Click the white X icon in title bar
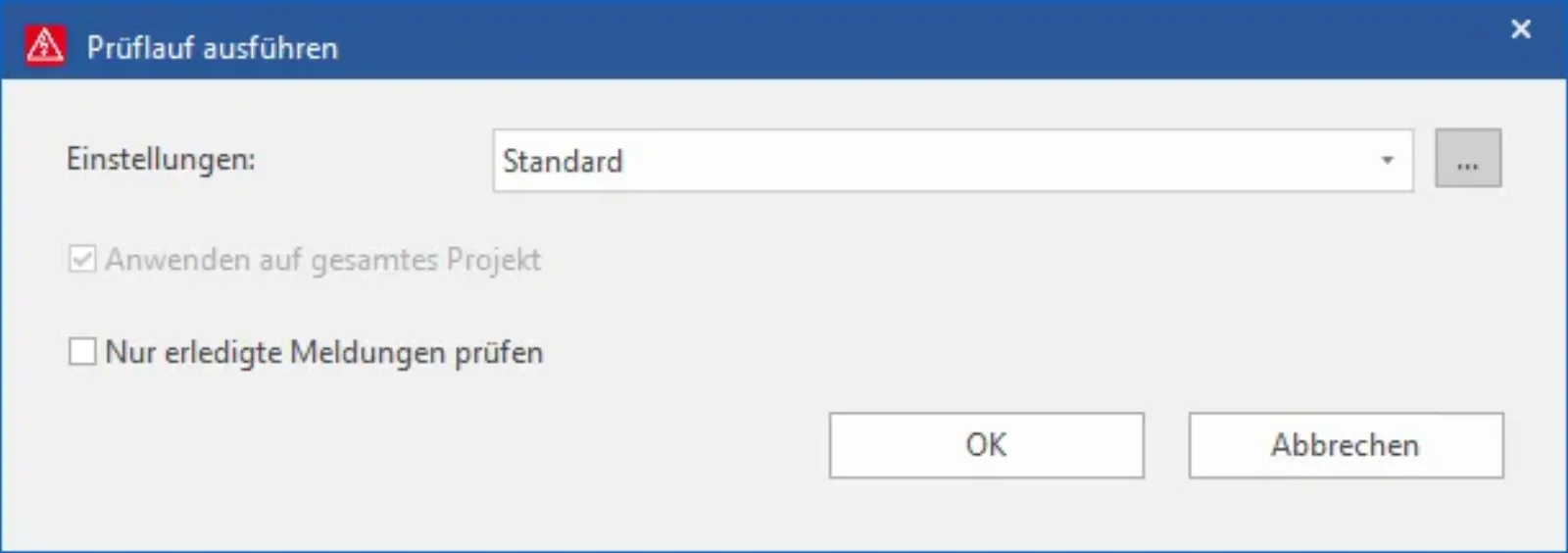 pos(1520,29)
